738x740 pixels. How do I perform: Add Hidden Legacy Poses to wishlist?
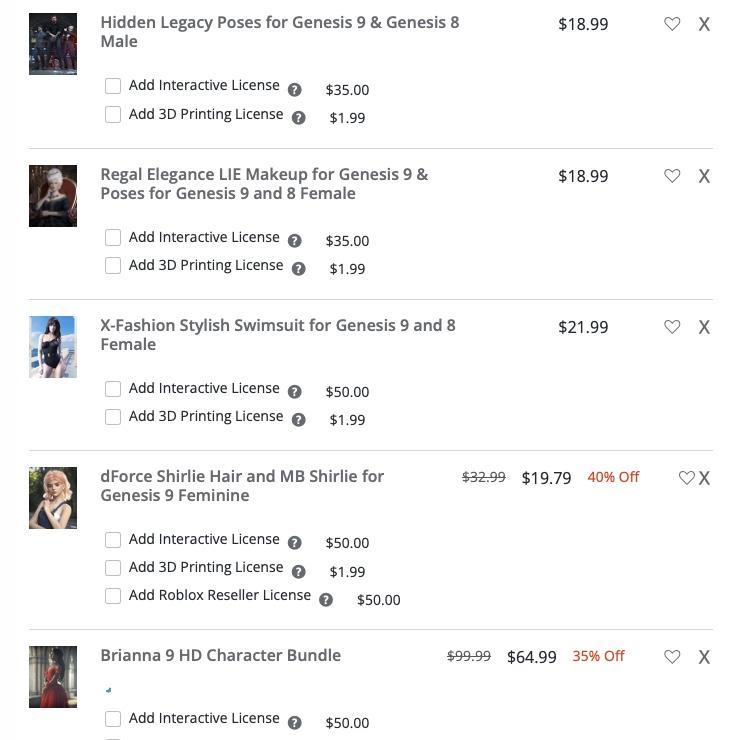(672, 24)
